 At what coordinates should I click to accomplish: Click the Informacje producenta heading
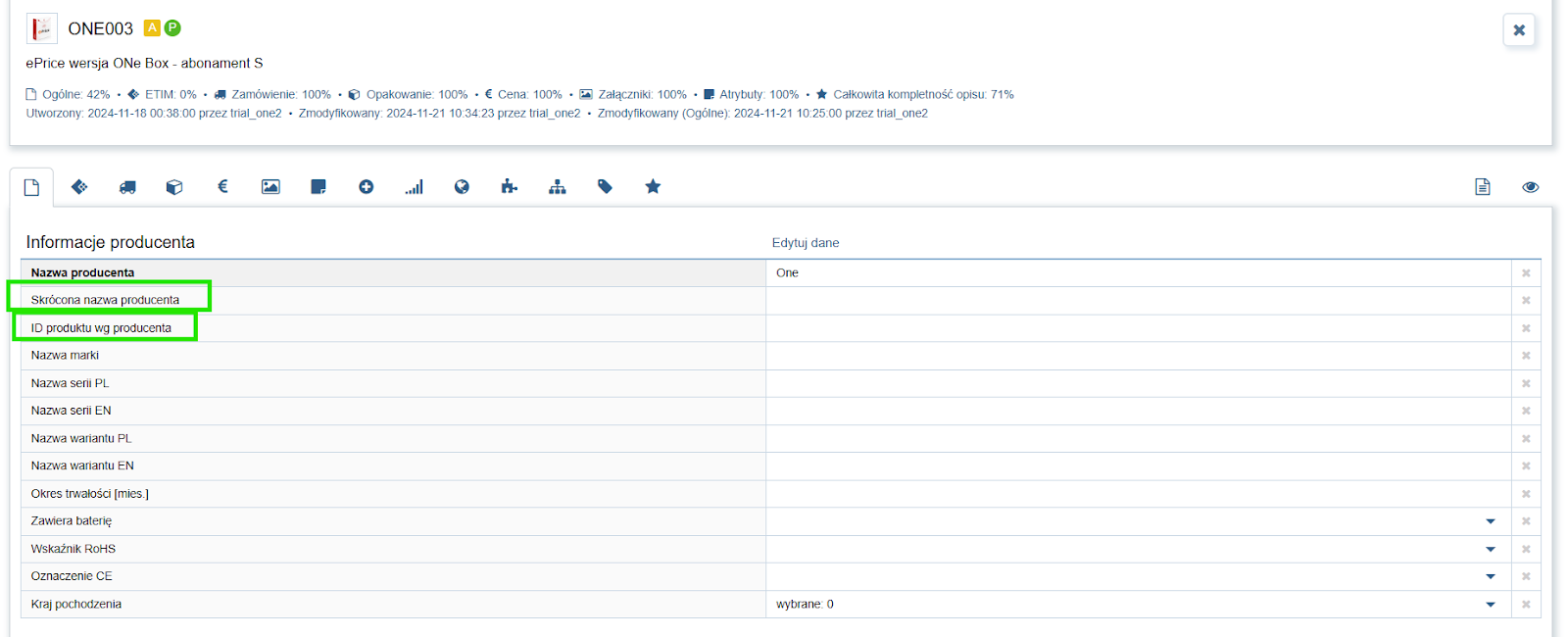point(110,242)
